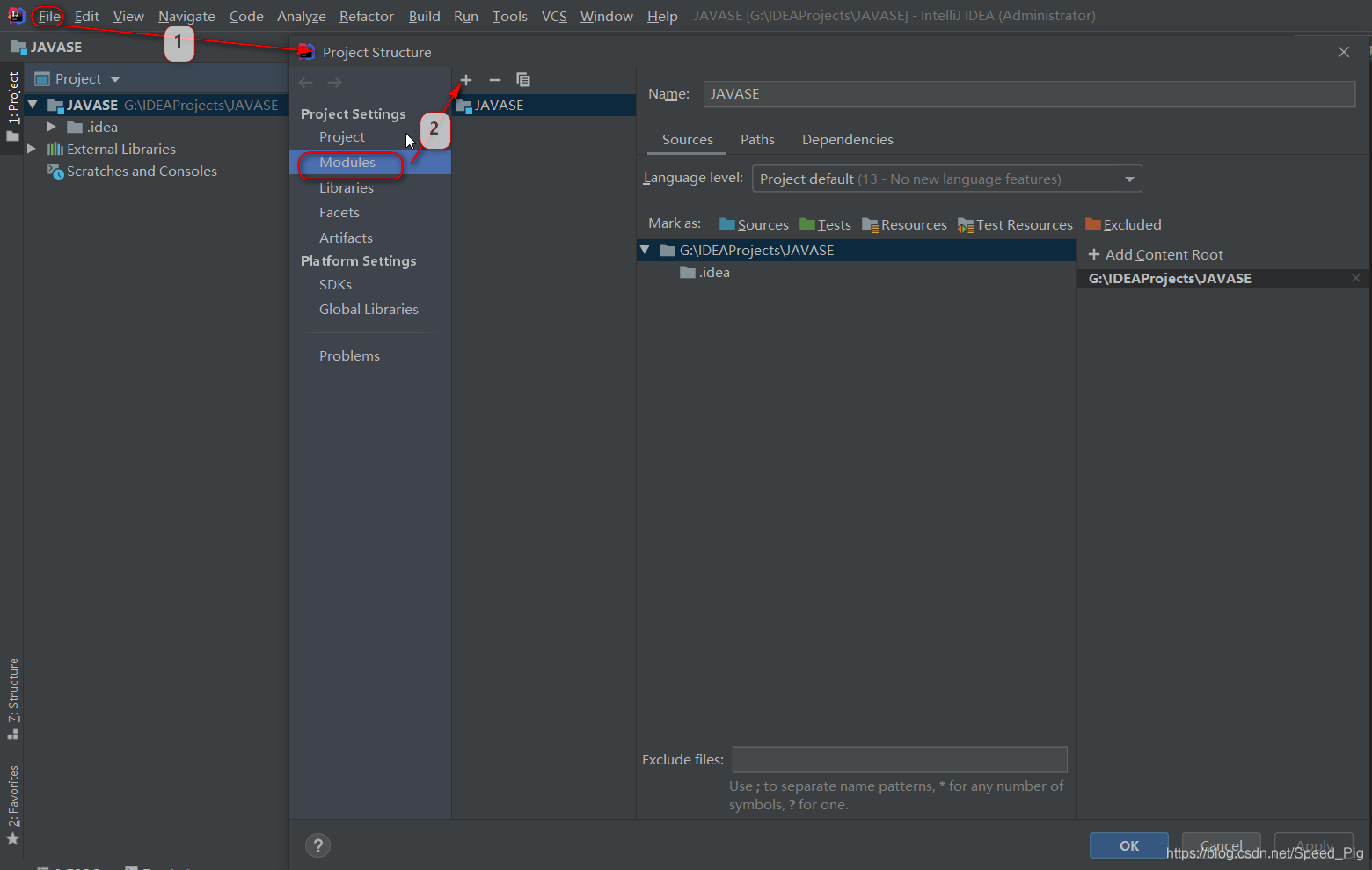The image size is (1372, 870).
Task: Open the 1: Project tool window stripe
Action: coord(13,106)
